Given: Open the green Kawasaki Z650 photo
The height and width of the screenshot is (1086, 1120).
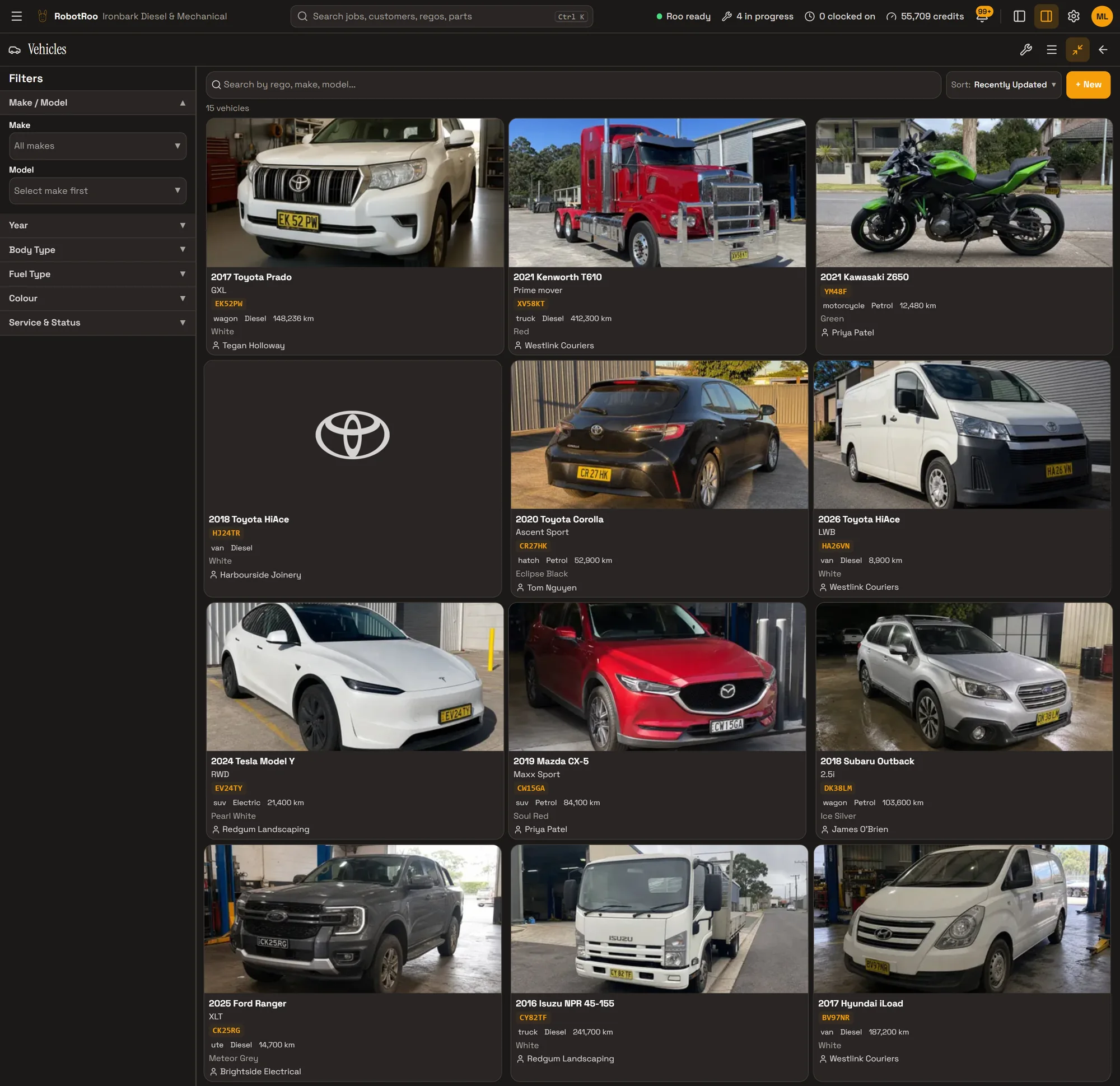Looking at the screenshot, I should (963, 193).
